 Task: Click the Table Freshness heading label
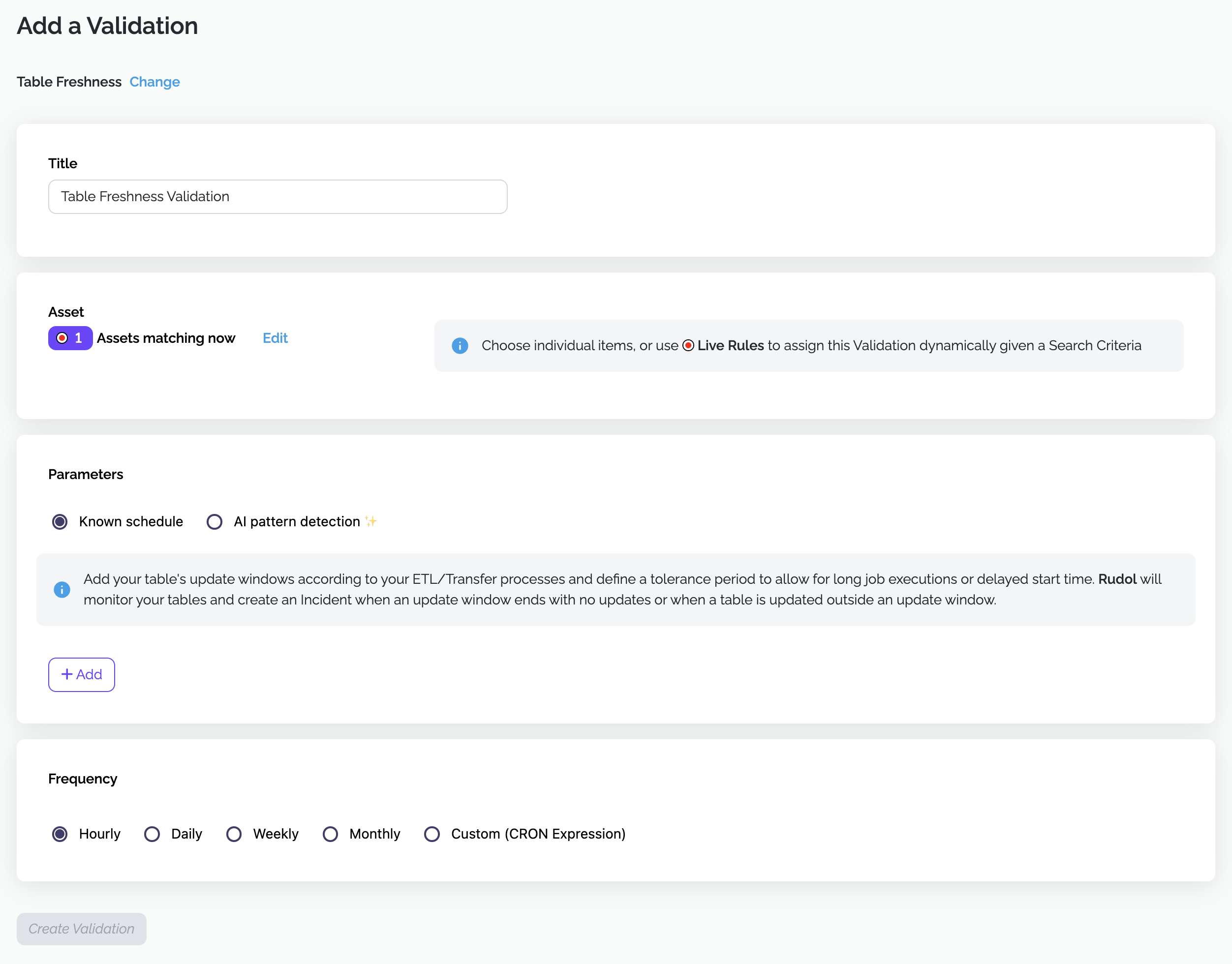click(x=68, y=82)
